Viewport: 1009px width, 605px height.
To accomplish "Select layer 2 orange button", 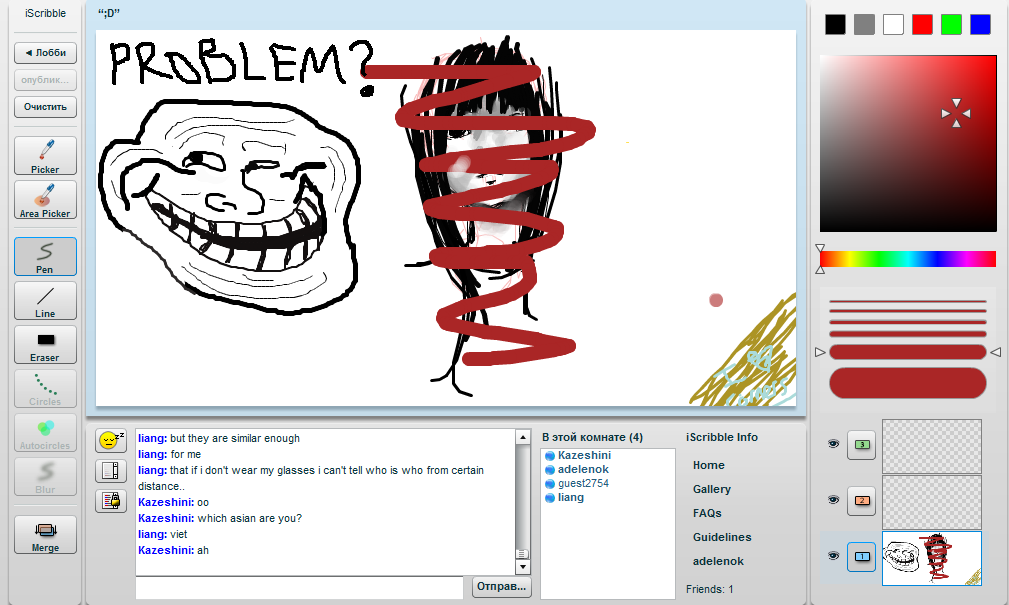I will click(x=862, y=501).
